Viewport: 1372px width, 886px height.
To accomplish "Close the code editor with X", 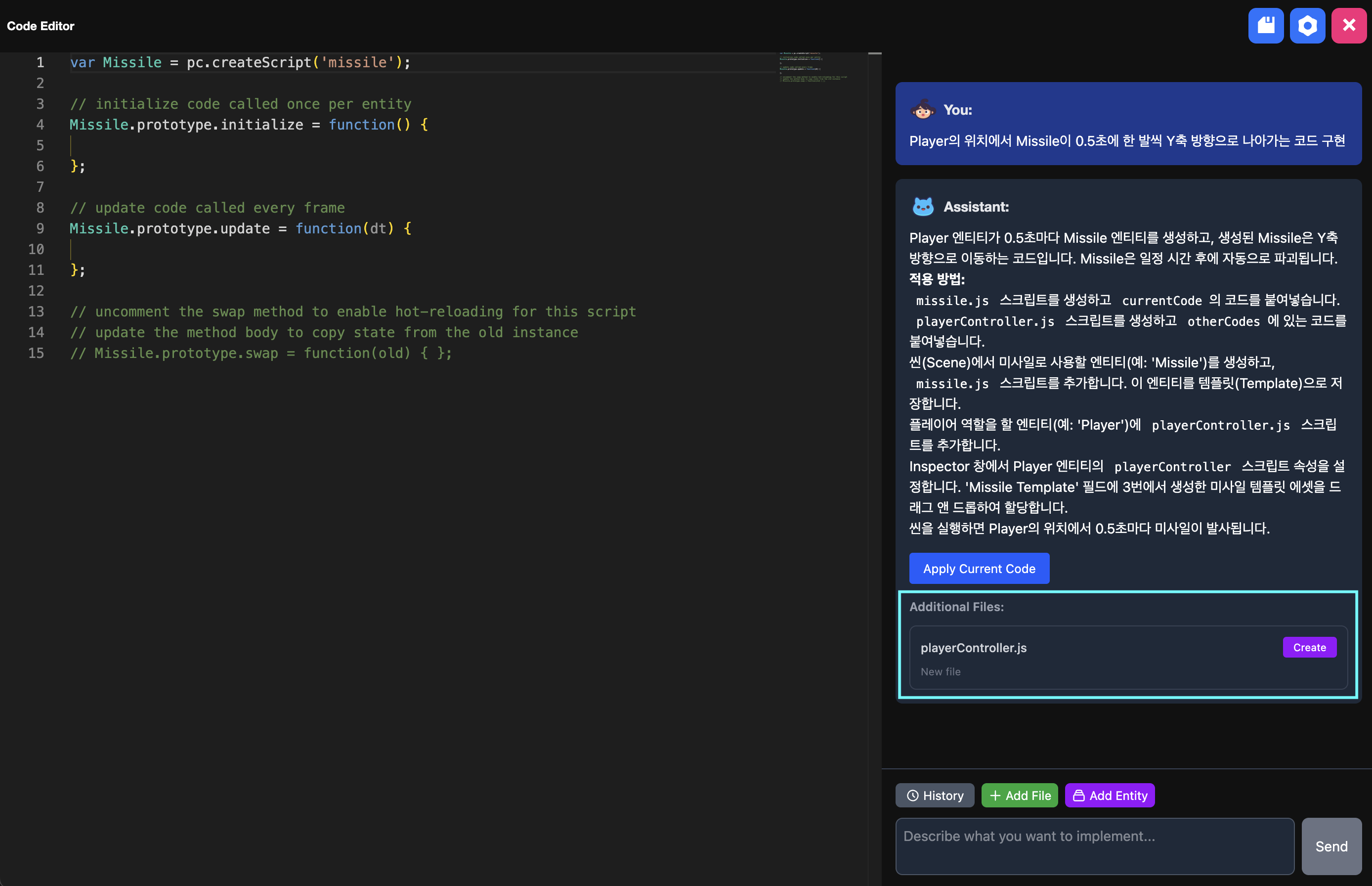I will (1348, 26).
